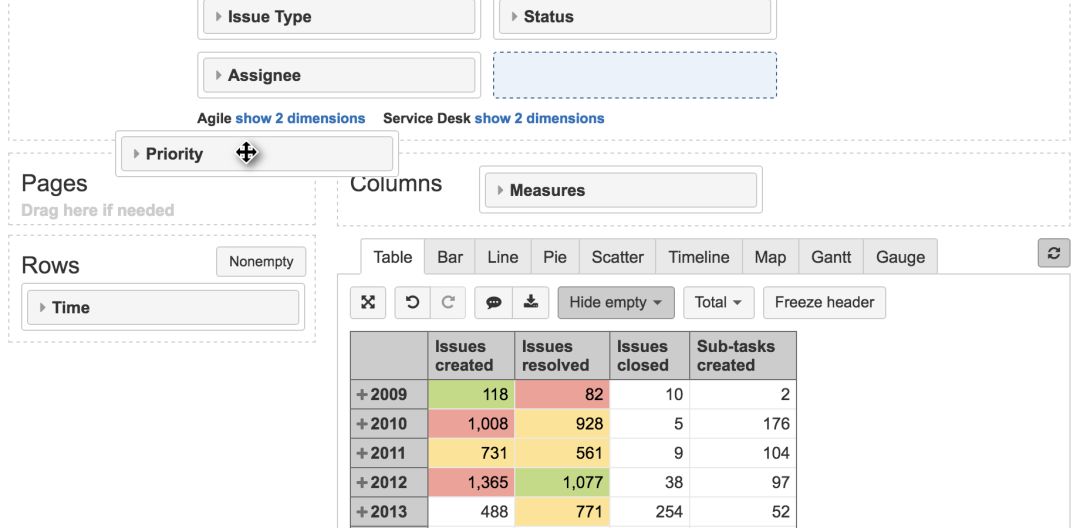Show 2 Agile dimensions link
Viewport: 1080px width, 528px height.
tap(300, 118)
